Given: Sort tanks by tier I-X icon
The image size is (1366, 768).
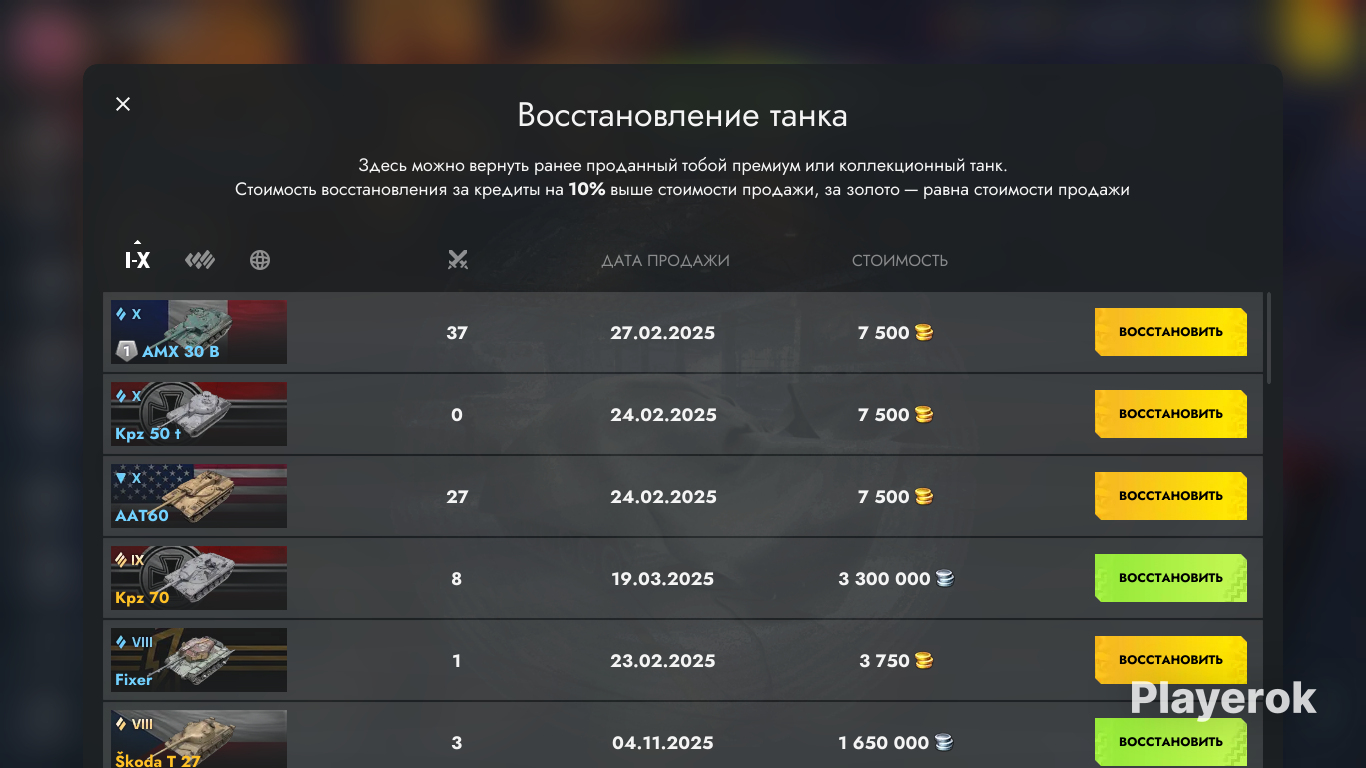Looking at the screenshot, I should click(137, 260).
